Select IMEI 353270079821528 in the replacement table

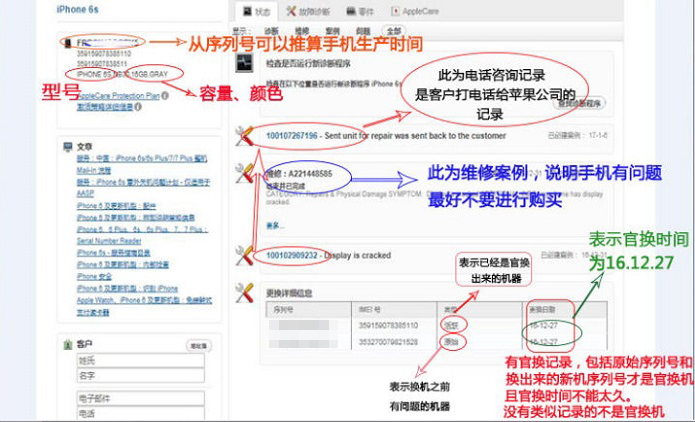(388, 342)
